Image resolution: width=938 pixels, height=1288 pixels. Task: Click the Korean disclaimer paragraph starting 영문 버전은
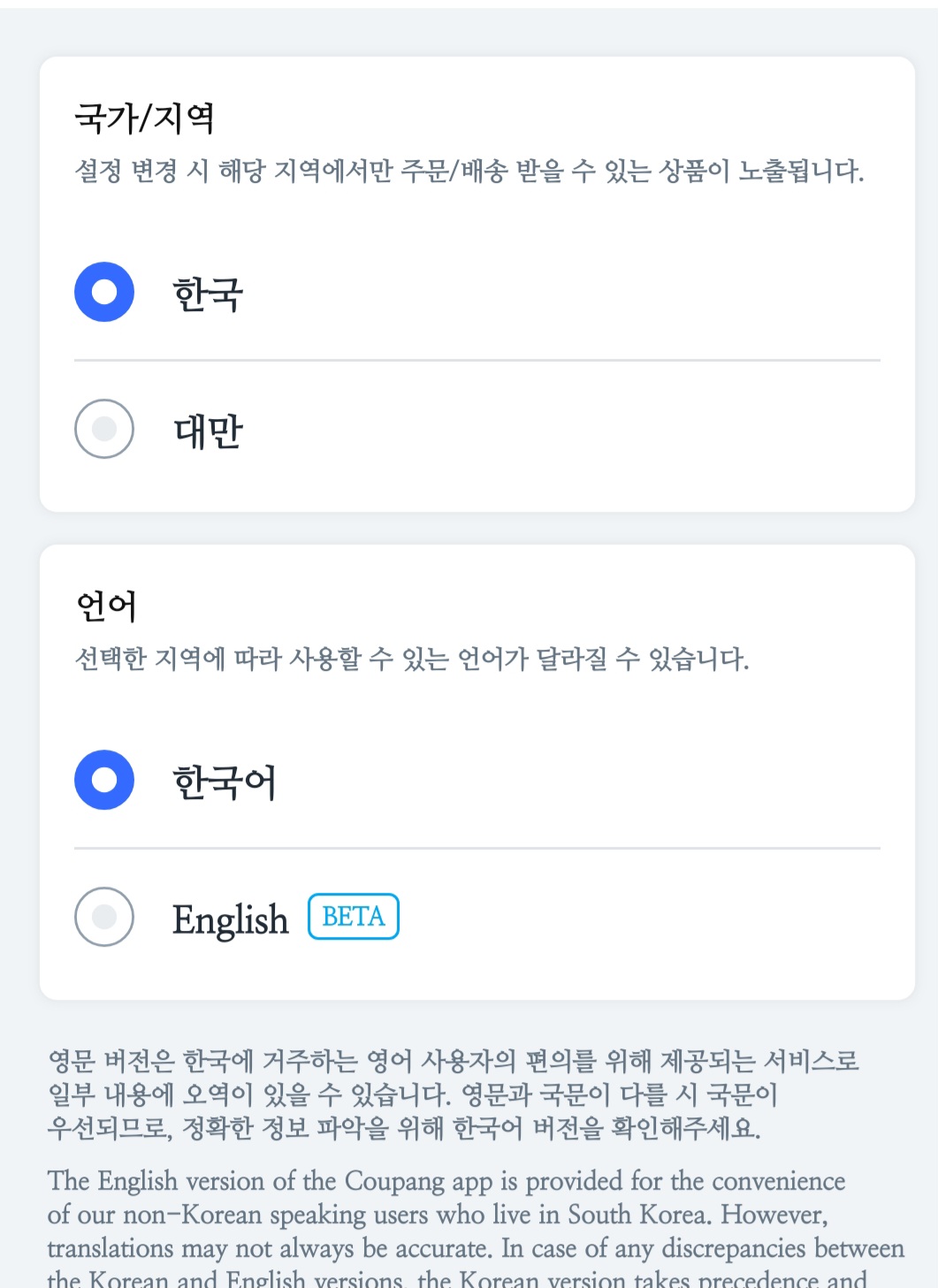(x=453, y=1094)
